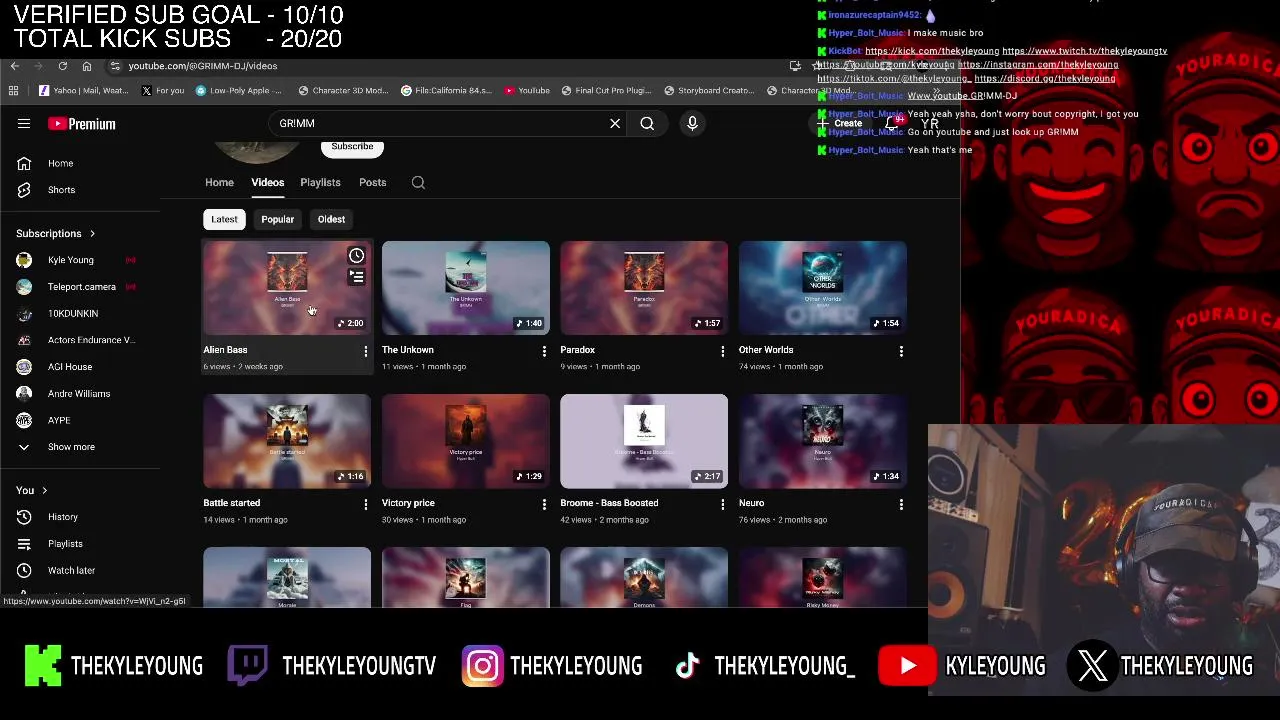Select the Latest filter chip
The width and height of the screenshot is (1280, 720).
click(x=224, y=219)
